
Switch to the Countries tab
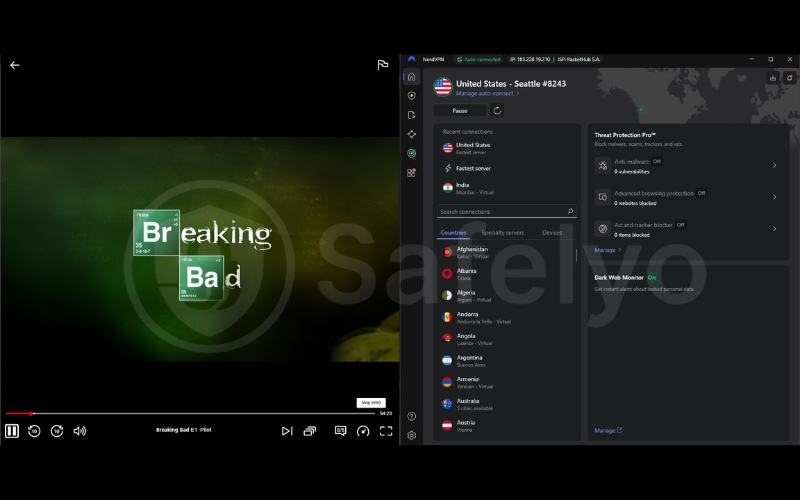tap(453, 233)
